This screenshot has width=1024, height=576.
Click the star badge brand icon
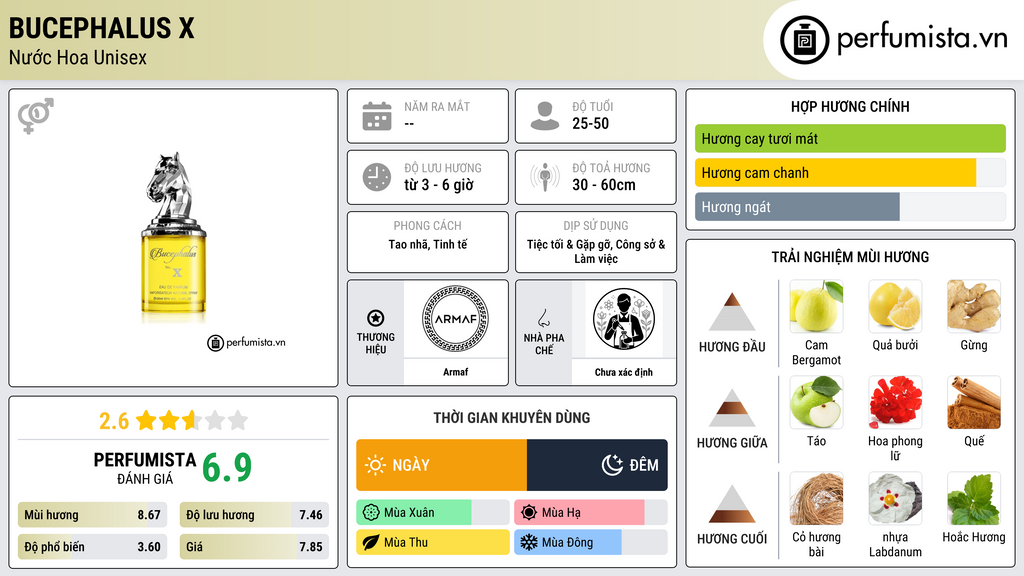tap(376, 318)
